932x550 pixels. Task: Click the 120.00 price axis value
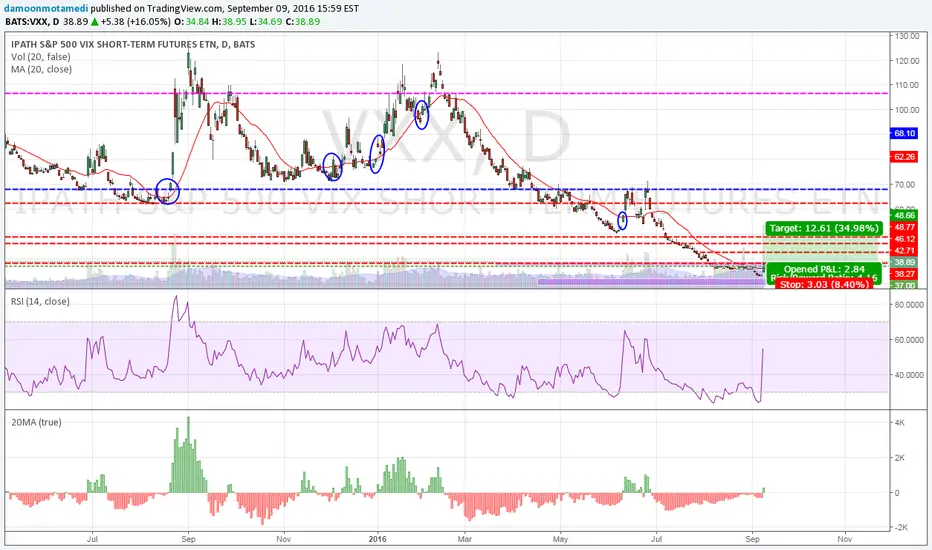(907, 61)
